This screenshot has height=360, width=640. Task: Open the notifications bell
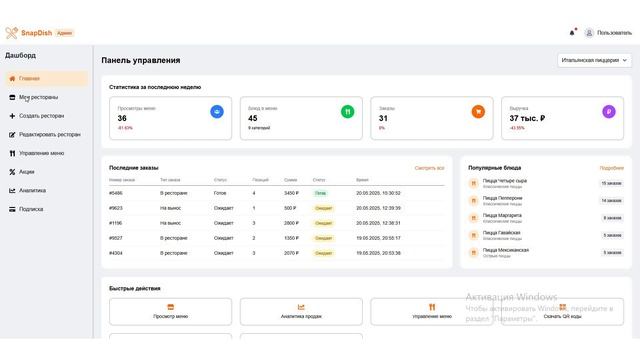[572, 33]
